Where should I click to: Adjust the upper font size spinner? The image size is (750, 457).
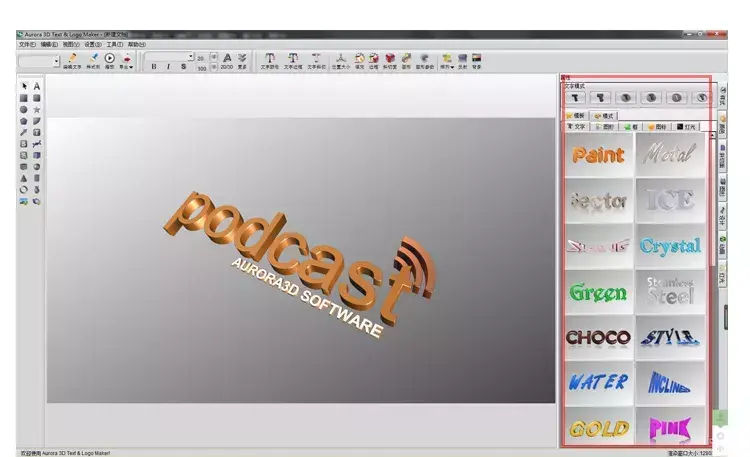214,56
